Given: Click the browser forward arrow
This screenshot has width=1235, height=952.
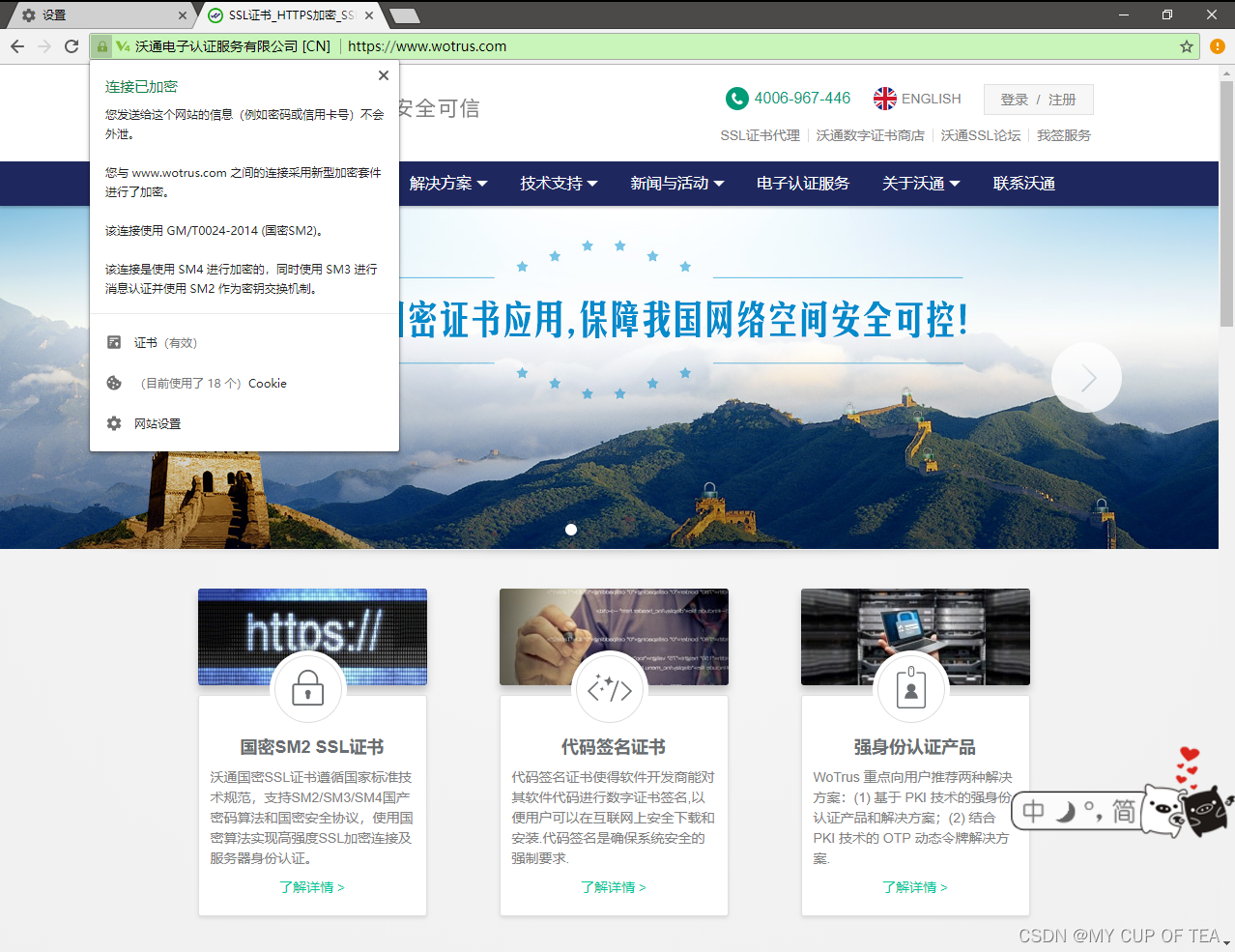Looking at the screenshot, I should tap(44, 46).
